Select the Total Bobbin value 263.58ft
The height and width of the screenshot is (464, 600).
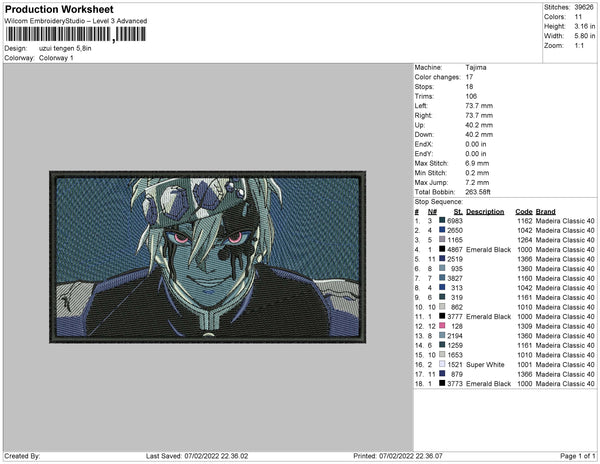pyautogui.click(x=478, y=192)
